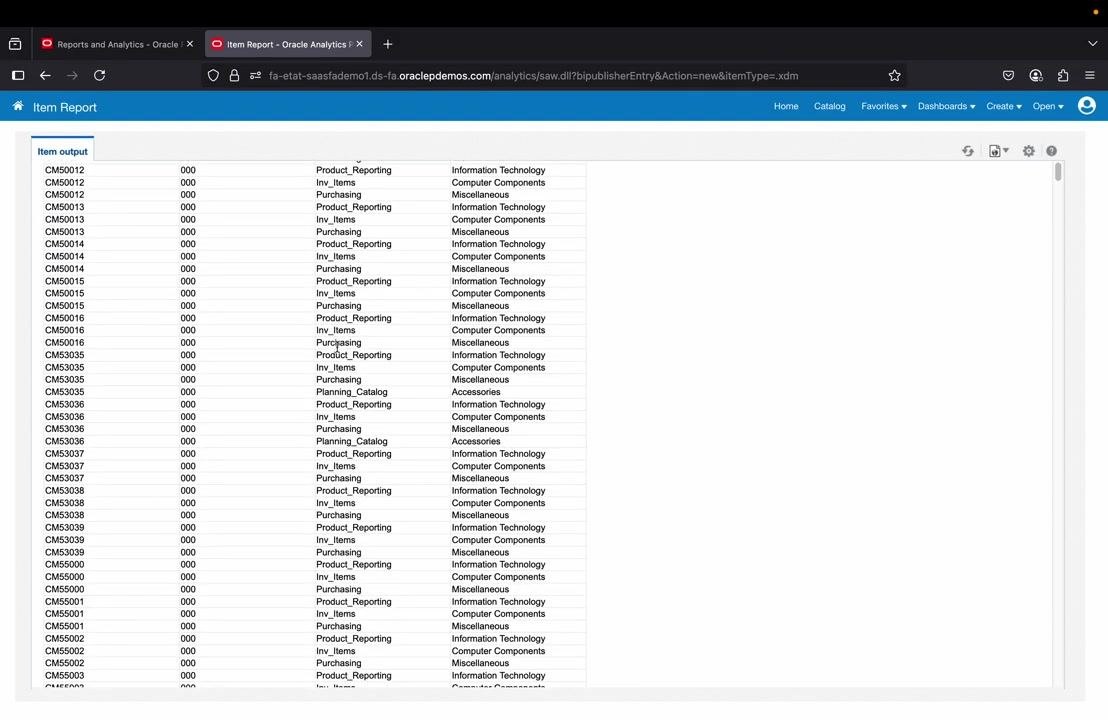Close the Reports and Analytics tab

pos(189,44)
